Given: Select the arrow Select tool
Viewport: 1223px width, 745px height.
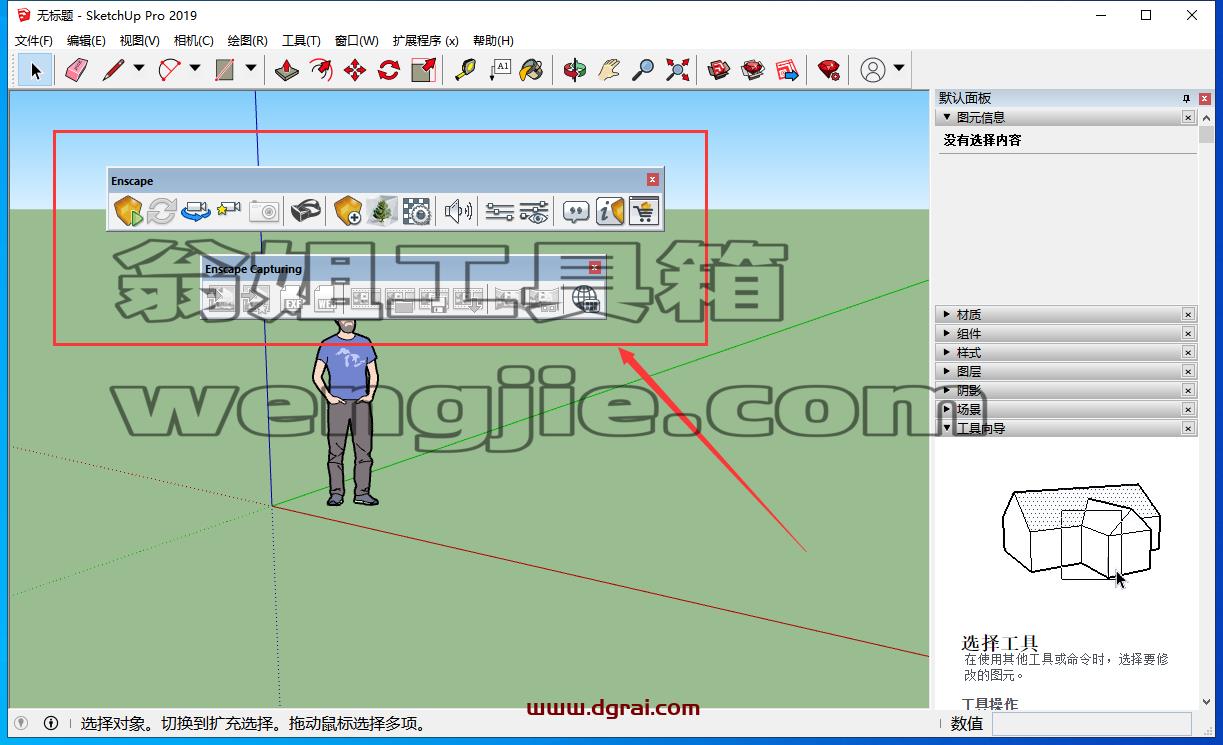Looking at the screenshot, I should [x=36, y=70].
